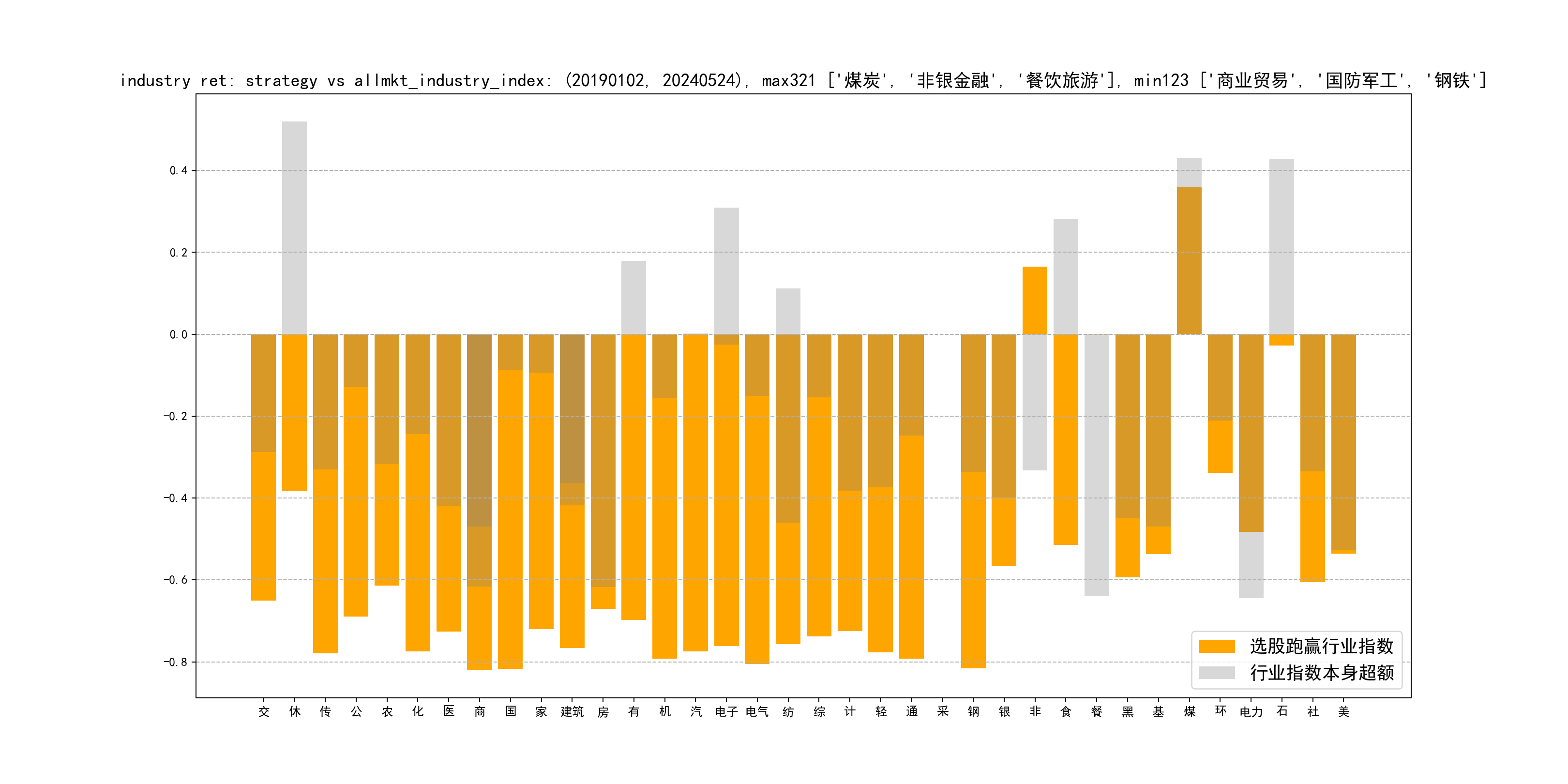The width and height of the screenshot is (1568, 784).
Task: Select the legend label 行业指数本身超额
Action: coord(1322,673)
